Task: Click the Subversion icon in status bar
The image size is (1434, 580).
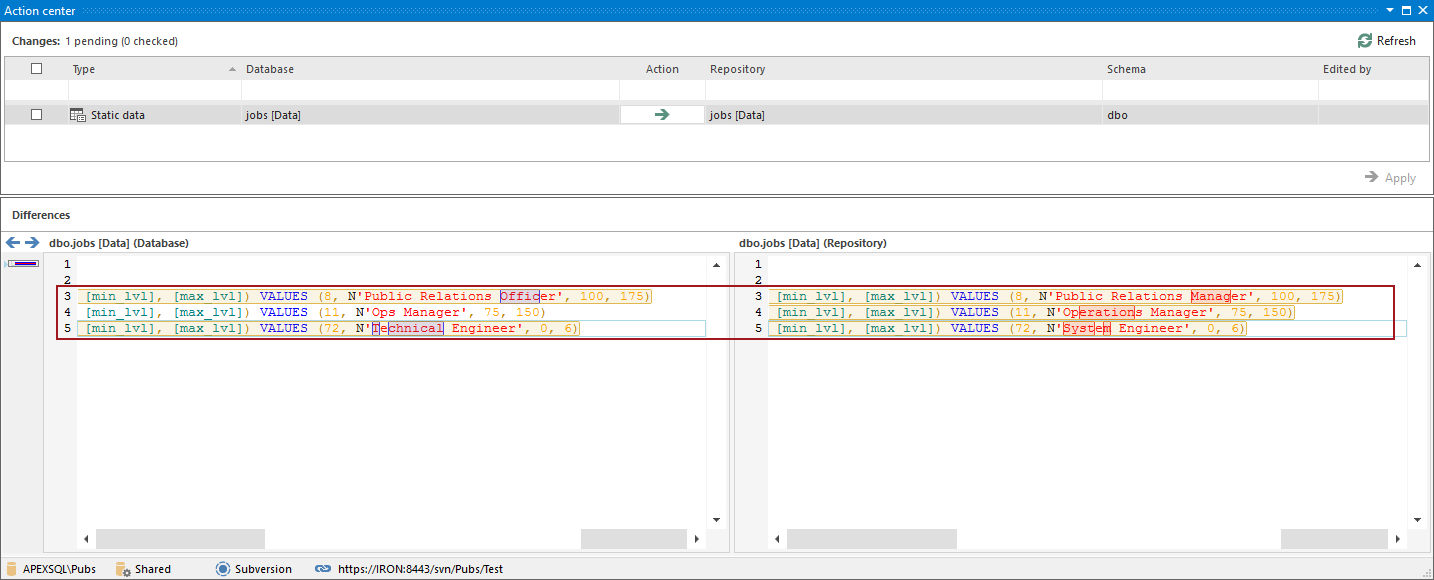Action: click(223, 569)
